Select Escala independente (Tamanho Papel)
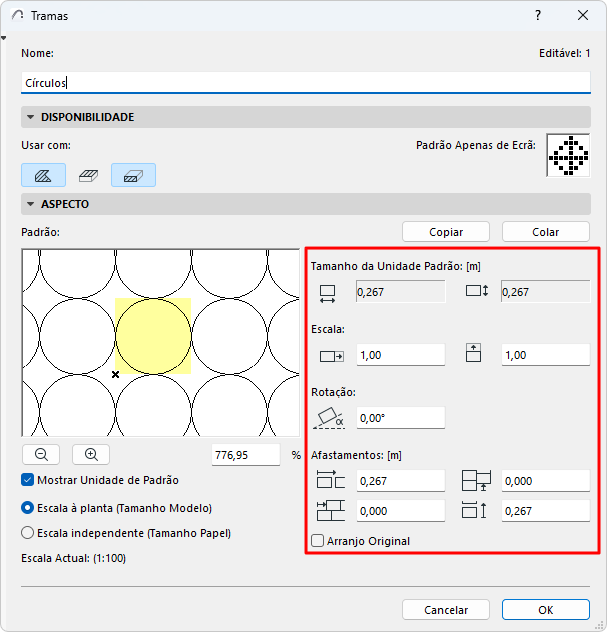 [27, 533]
